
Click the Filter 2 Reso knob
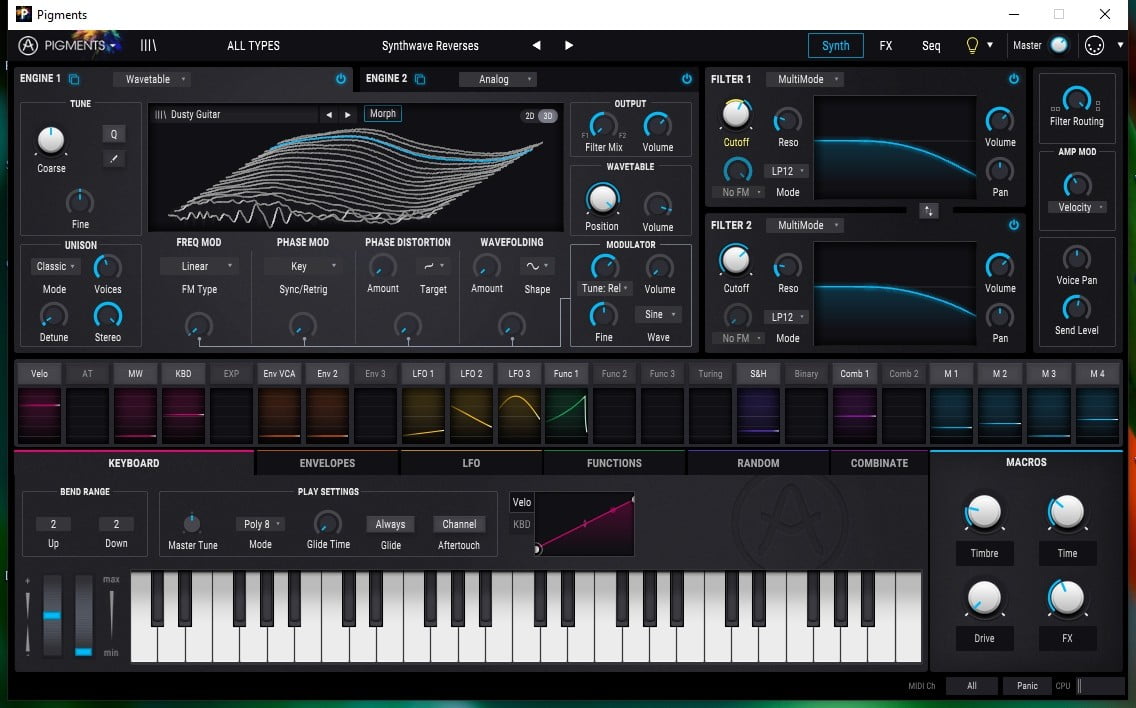tap(788, 267)
